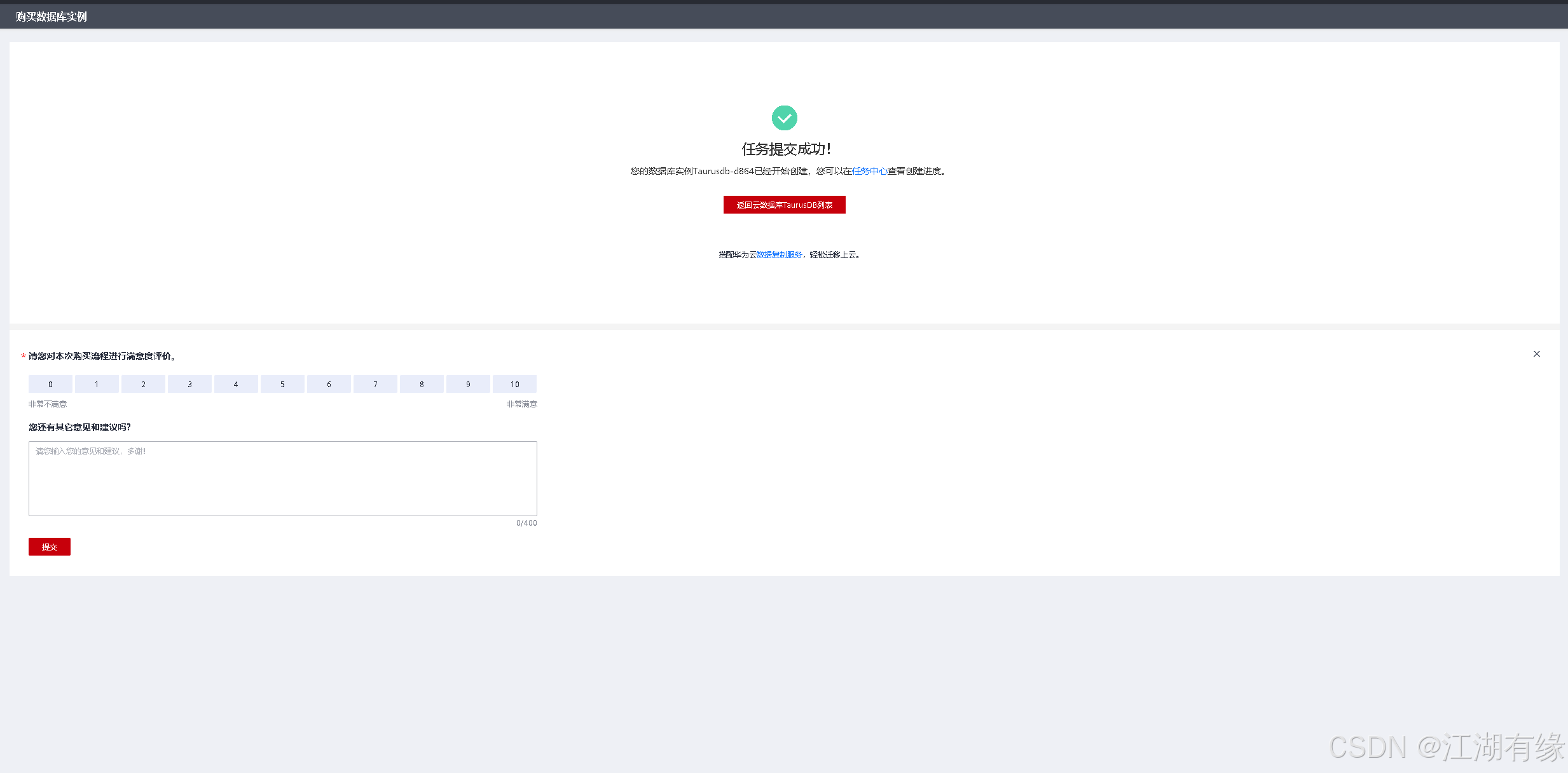Image resolution: width=1568 pixels, height=773 pixels.
Task: Close the satisfaction survey panel
Action: pos(1536,354)
